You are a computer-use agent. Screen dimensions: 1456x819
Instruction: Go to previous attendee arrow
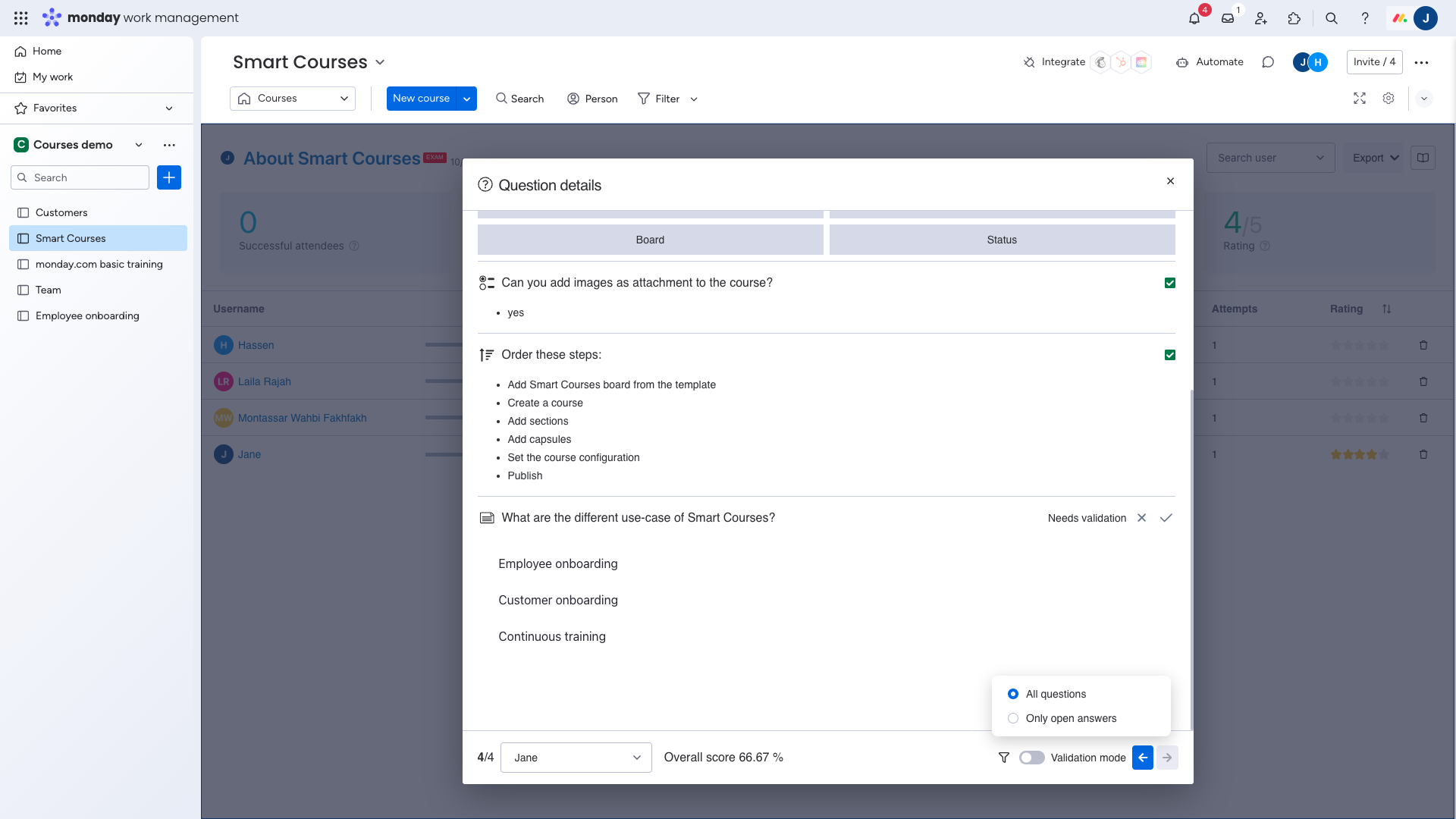pyautogui.click(x=1143, y=758)
